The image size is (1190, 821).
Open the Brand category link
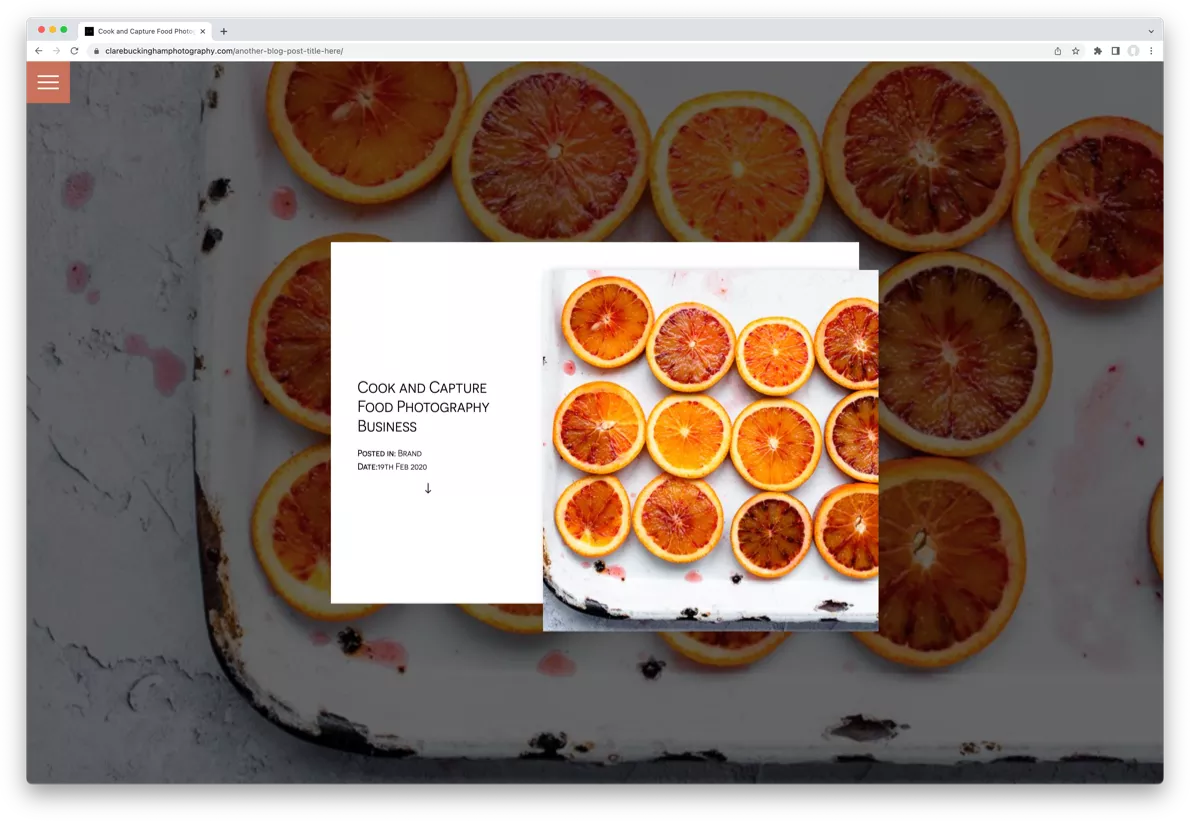coord(410,453)
